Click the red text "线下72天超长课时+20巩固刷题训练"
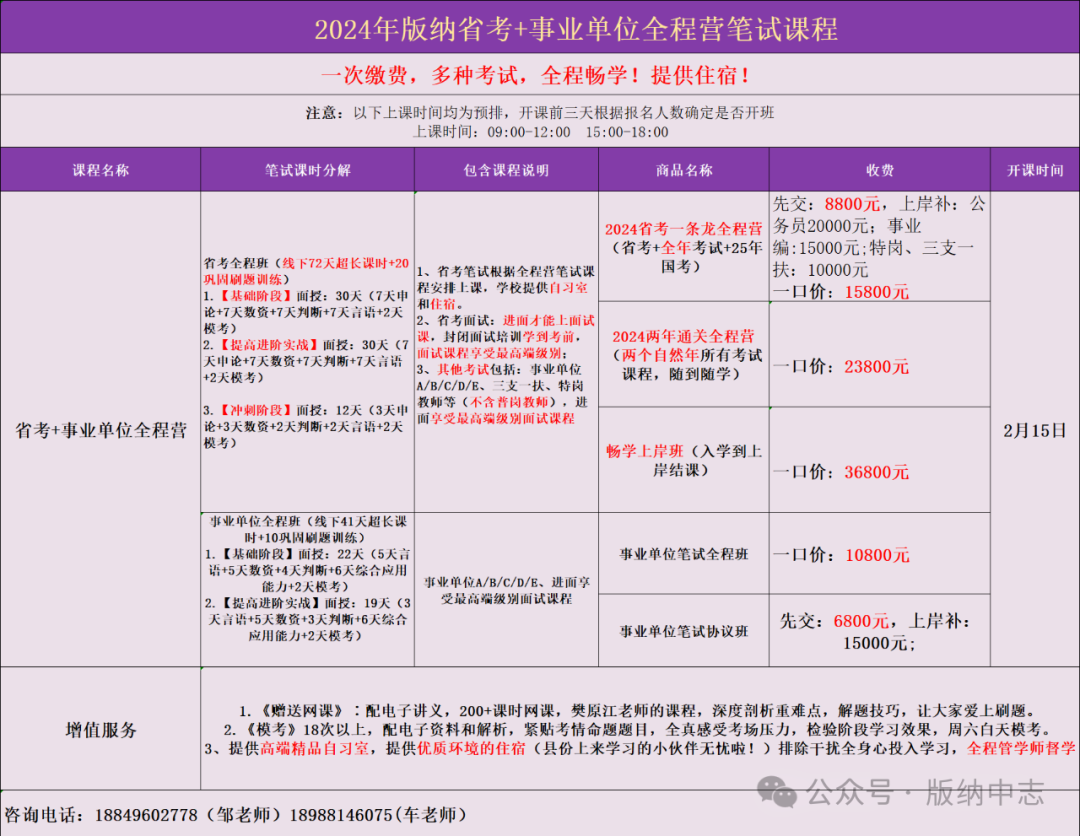The height and width of the screenshot is (836, 1080). [x=307, y=271]
